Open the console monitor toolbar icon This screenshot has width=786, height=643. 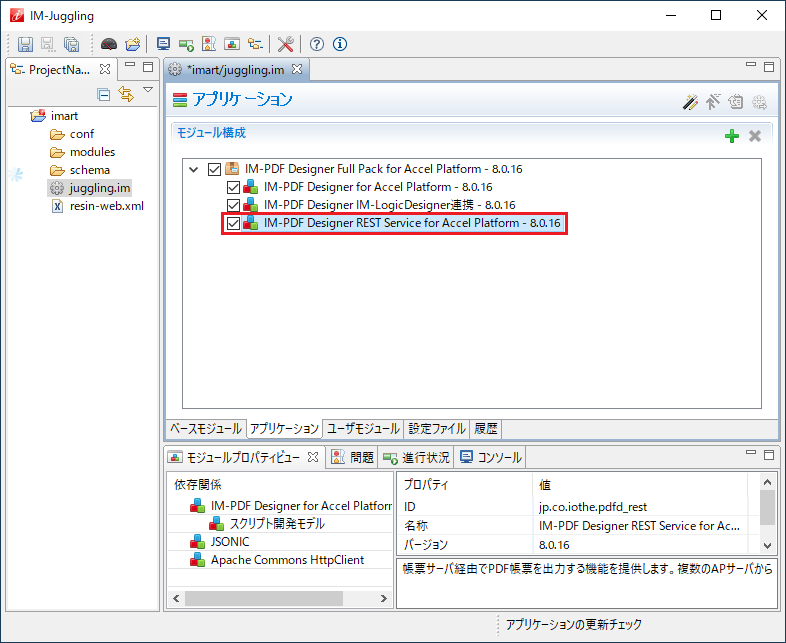[x=163, y=44]
